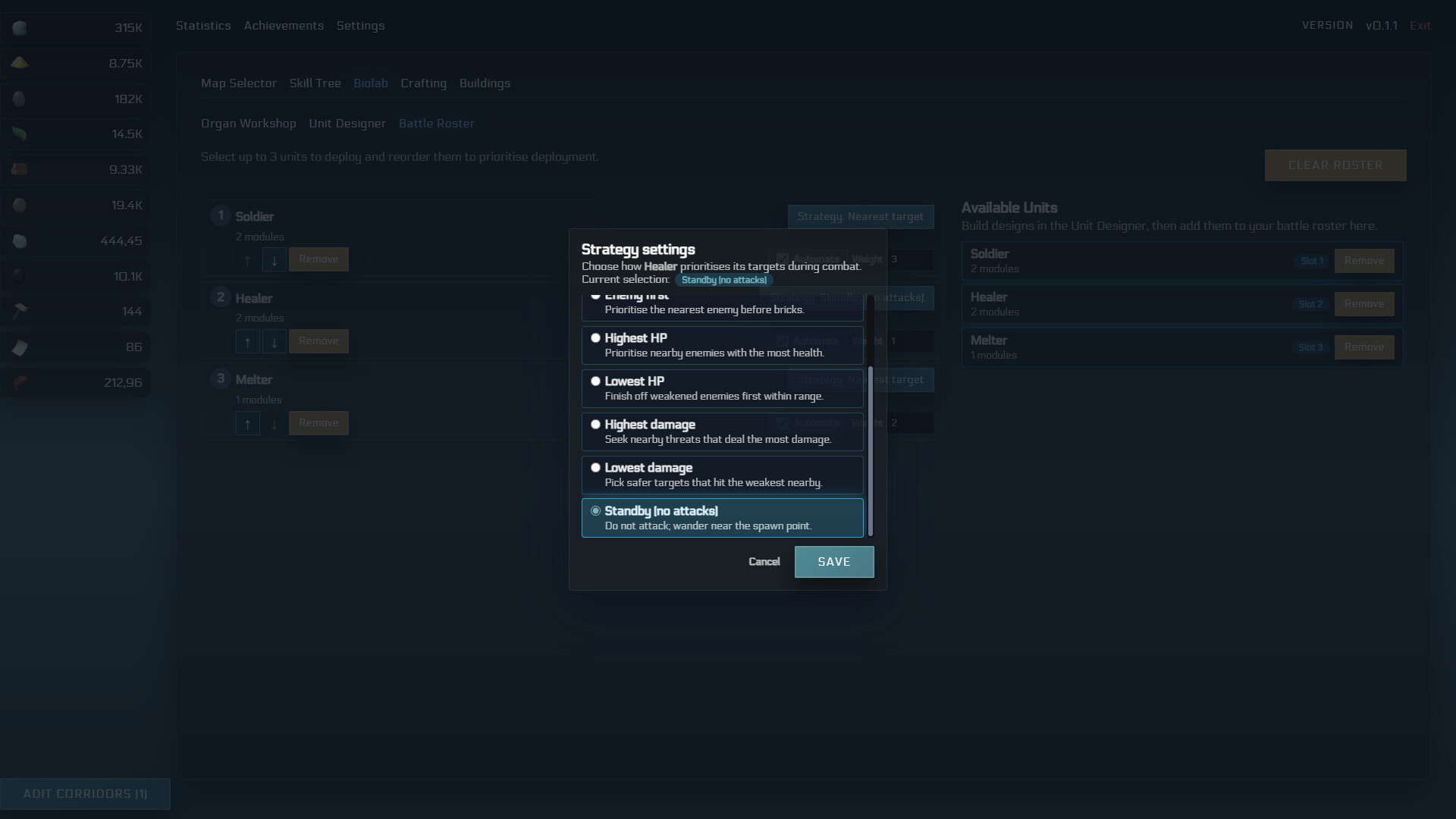The image size is (1456, 819).
Task: Open the Achievements menu
Action: point(284,25)
